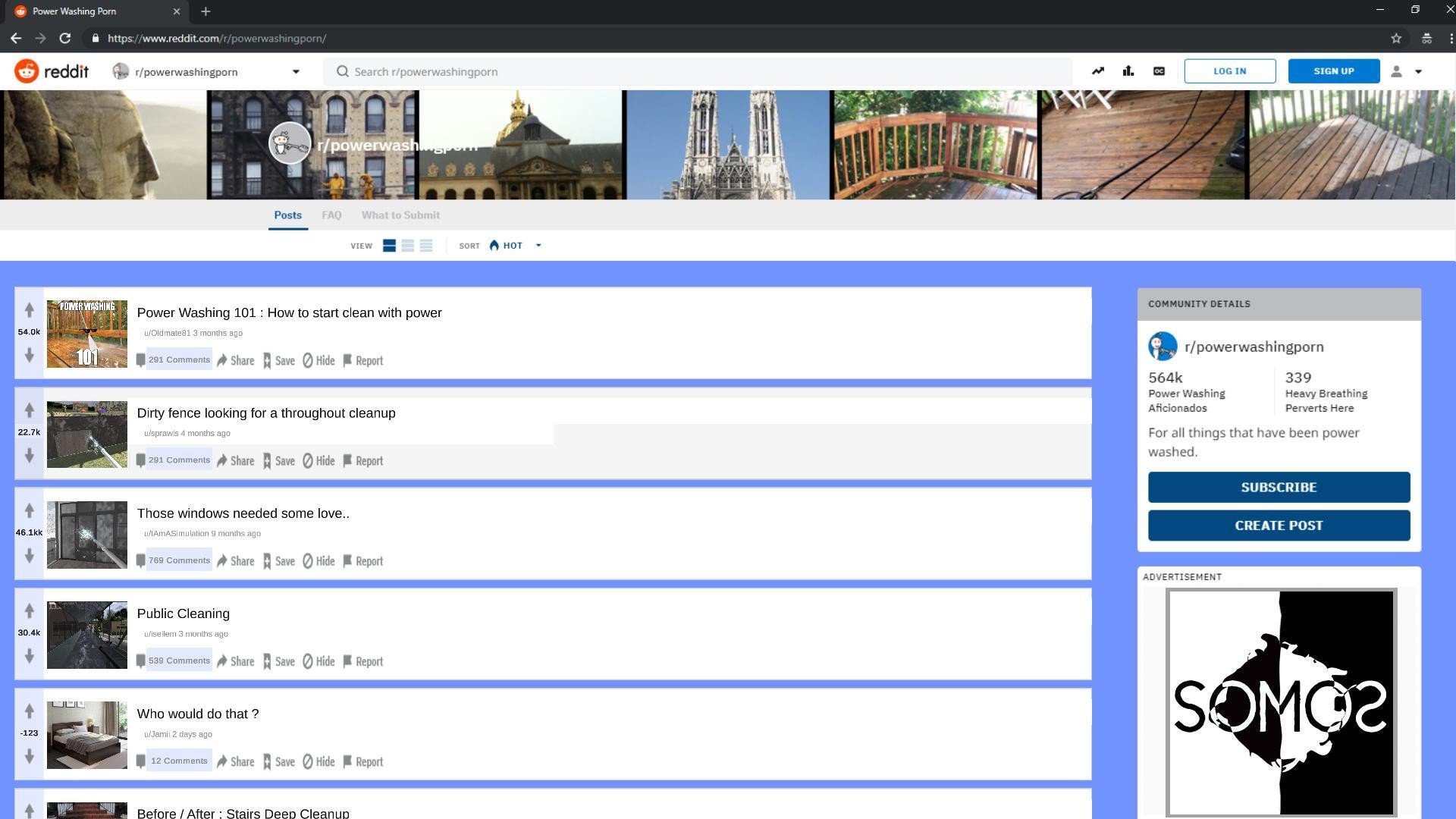Image resolution: width=1456 pixels, height=819 pixels.
Task: Expand the user account menu arrow
Action: point(1418,71)
